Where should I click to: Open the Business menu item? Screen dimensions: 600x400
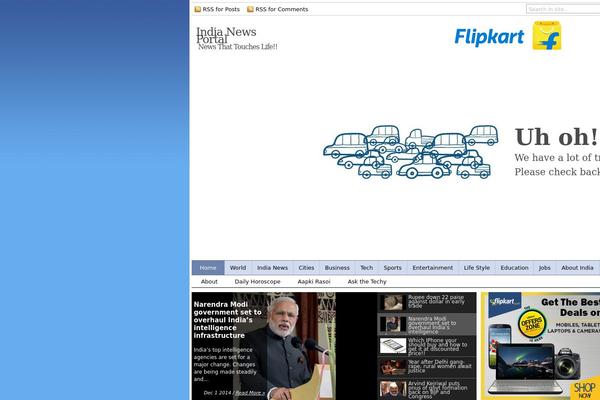337,268
